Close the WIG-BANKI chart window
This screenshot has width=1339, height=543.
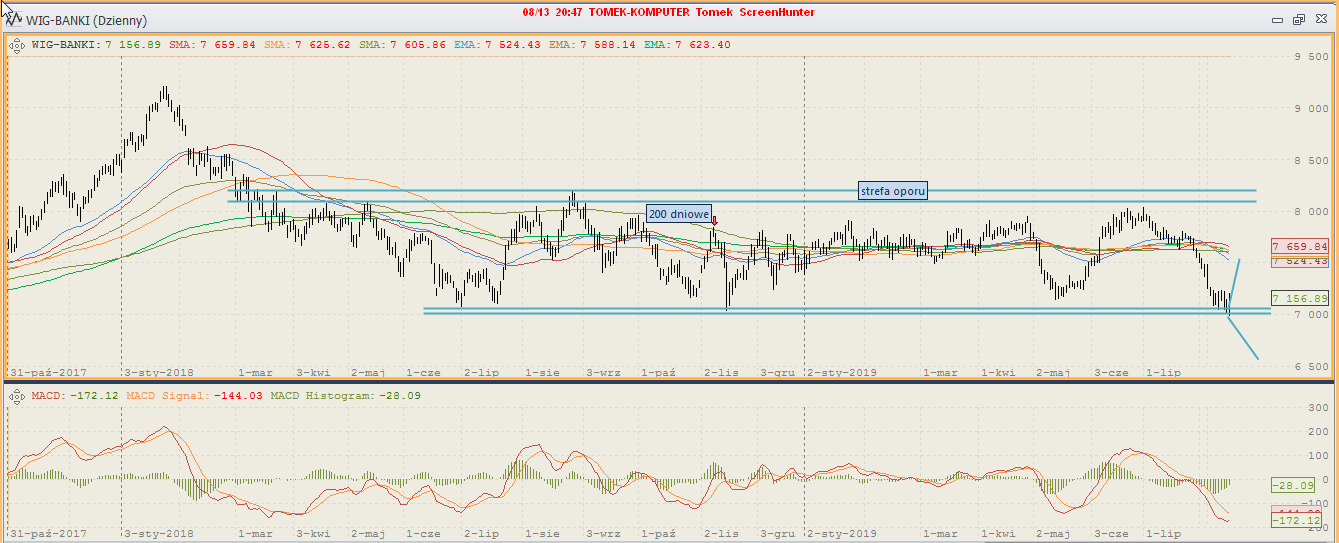[1321, 19]
